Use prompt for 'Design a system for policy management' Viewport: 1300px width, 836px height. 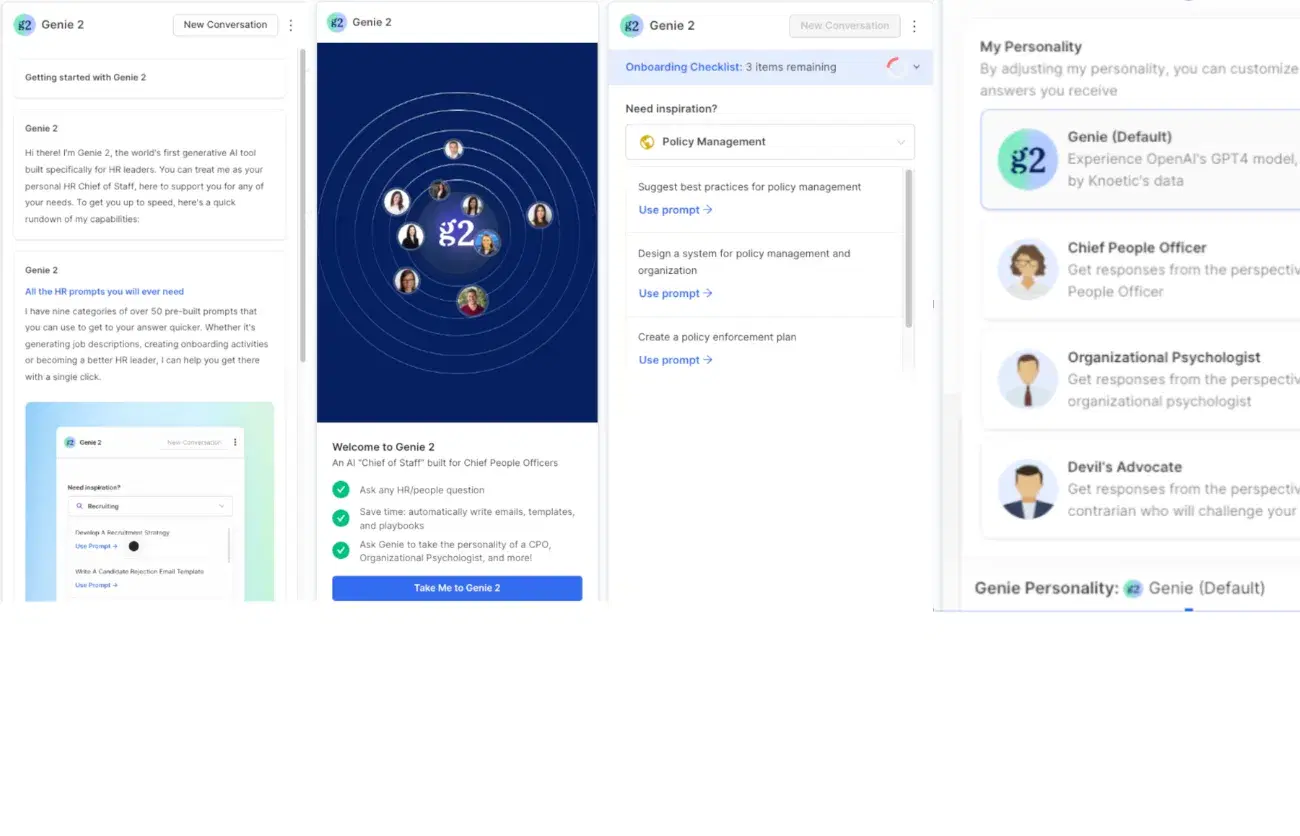675,294
